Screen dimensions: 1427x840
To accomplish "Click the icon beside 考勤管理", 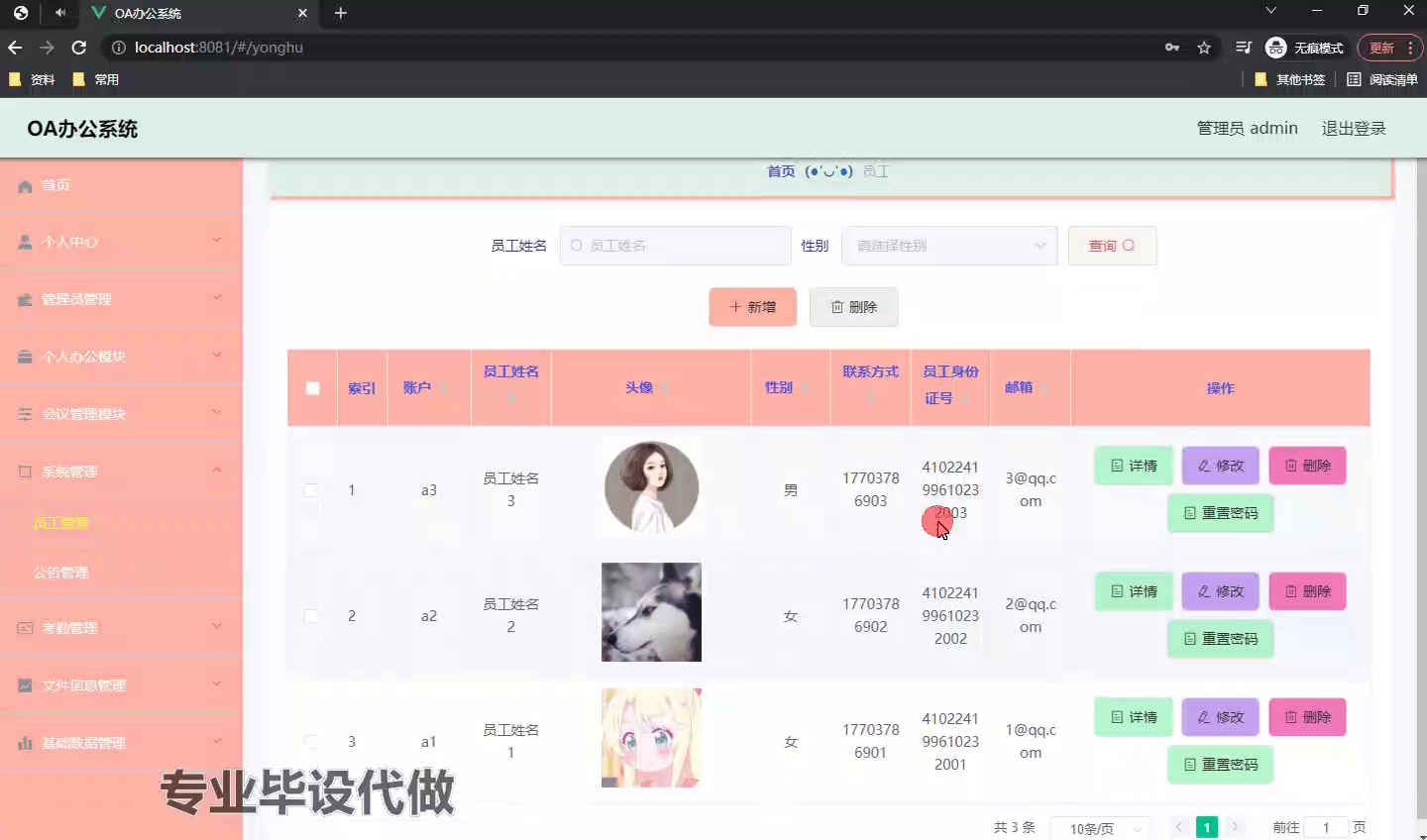I will coord(25,628).
